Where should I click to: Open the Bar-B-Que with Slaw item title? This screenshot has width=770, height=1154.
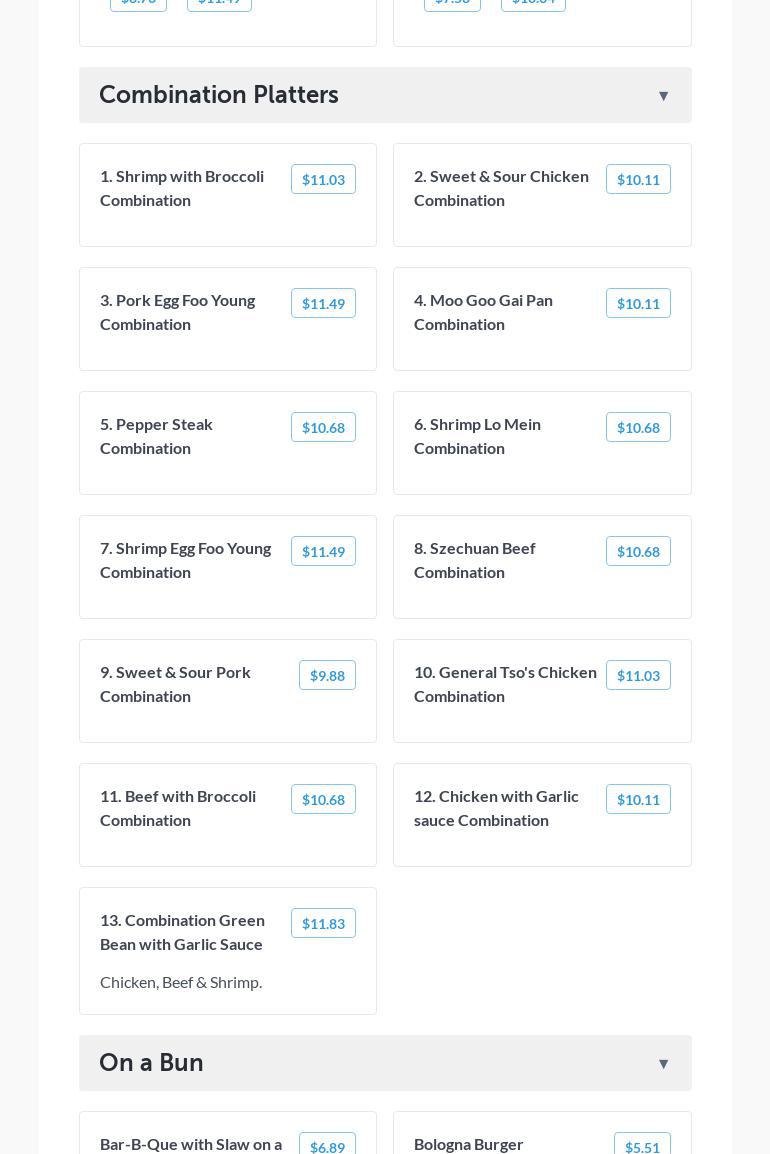click(x=191, y=1144)
